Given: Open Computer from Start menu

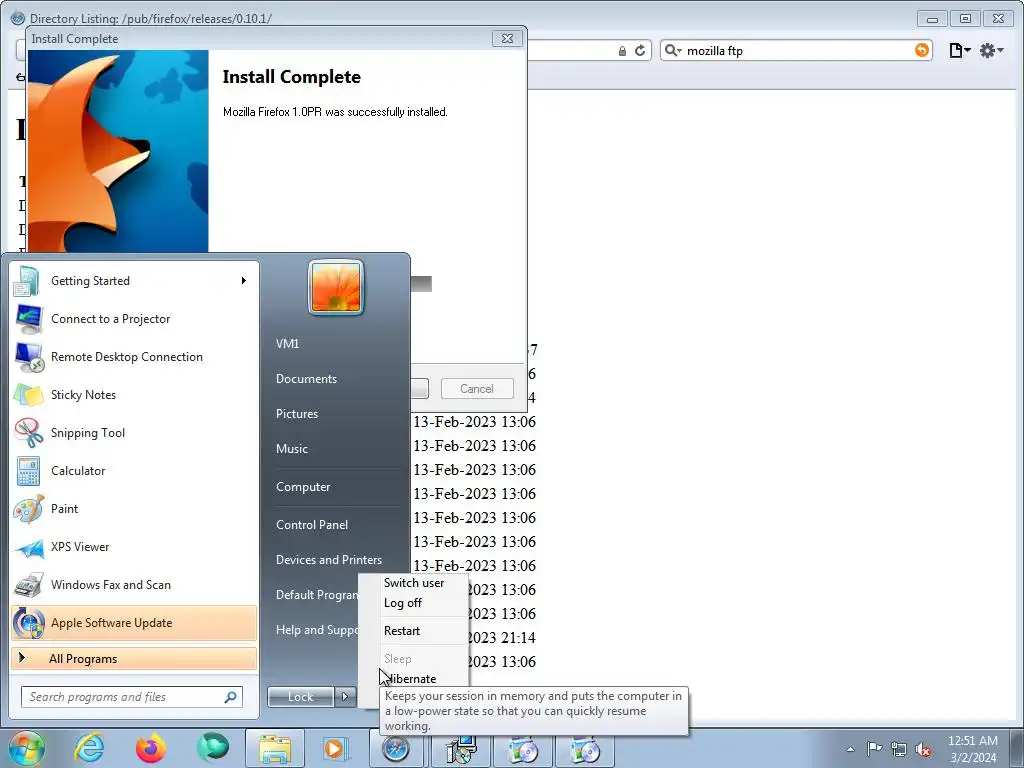Looking at the screenshot, I should pos(302,487).
